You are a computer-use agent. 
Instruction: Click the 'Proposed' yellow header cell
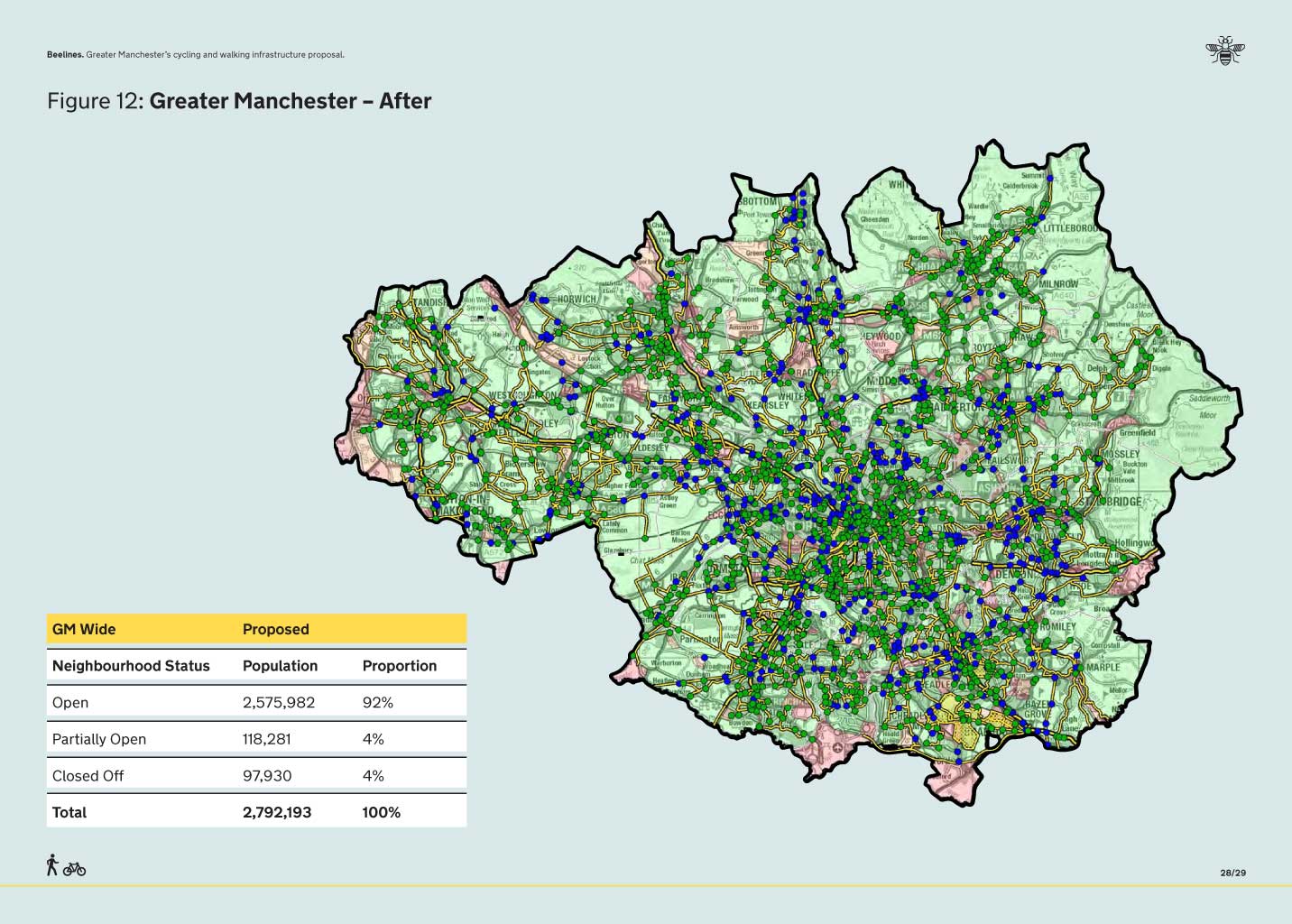click(275, 629)
